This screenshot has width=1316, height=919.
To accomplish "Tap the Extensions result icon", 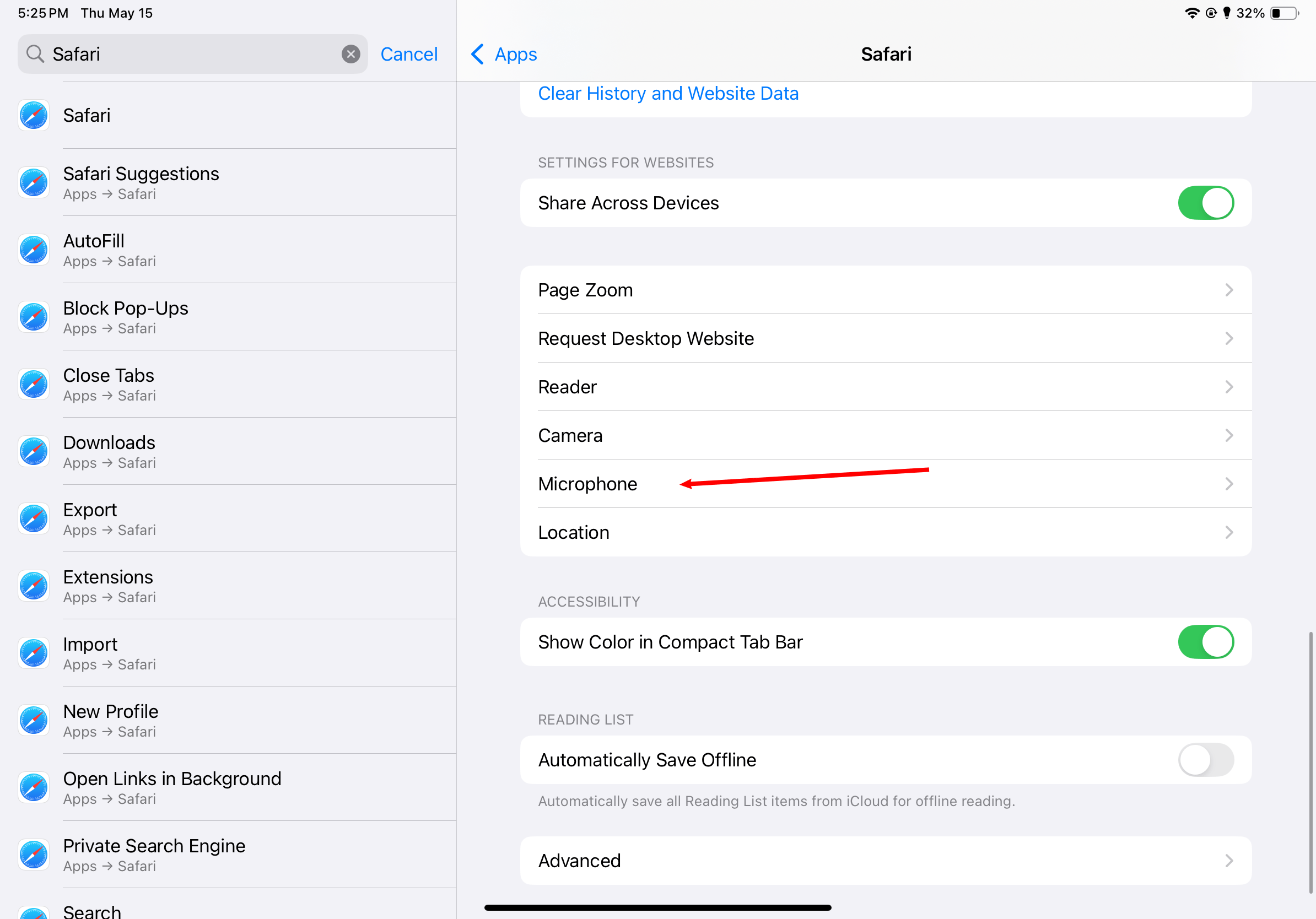I will pos(33,586).
